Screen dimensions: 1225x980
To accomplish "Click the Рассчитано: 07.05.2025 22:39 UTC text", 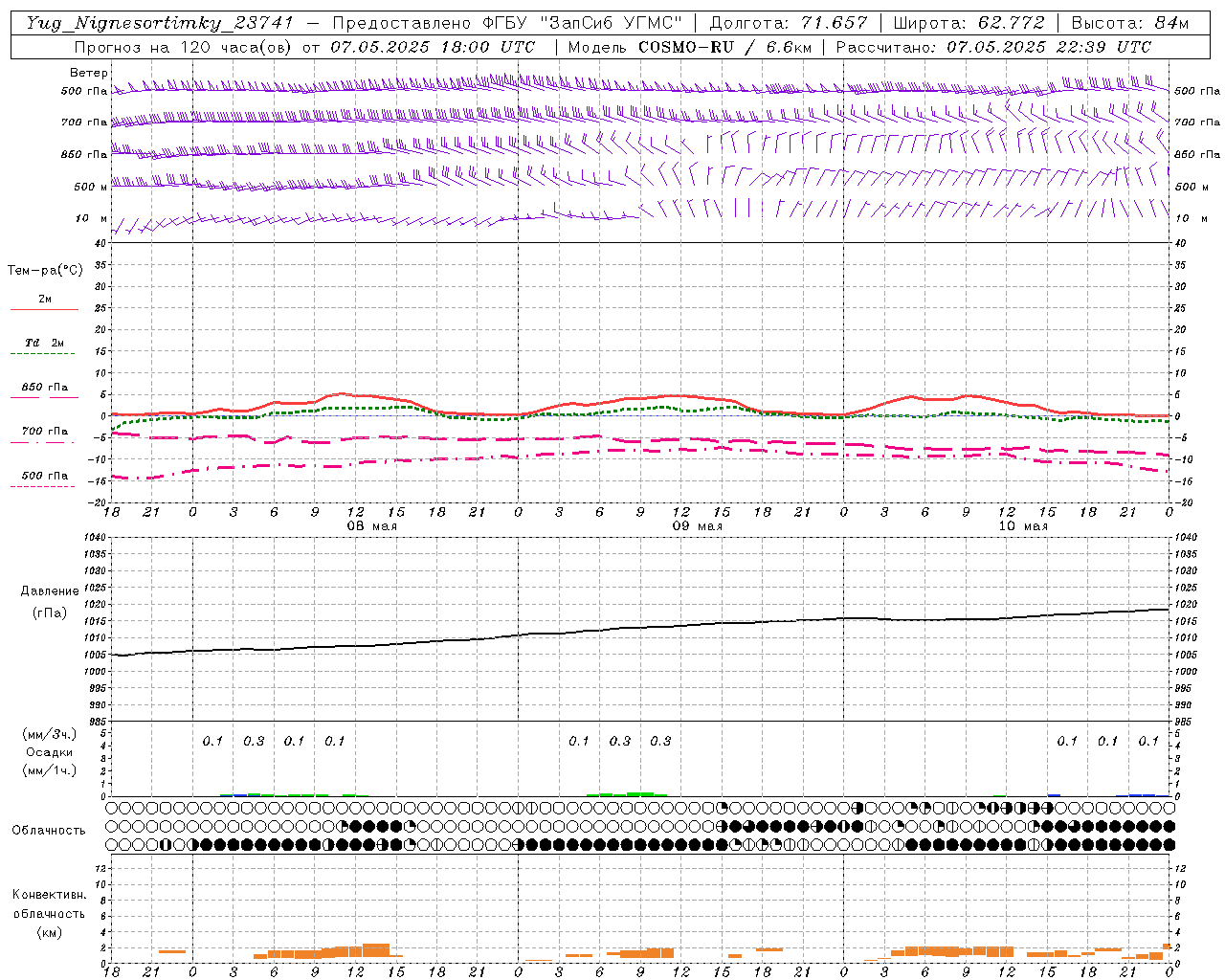I will [993, 46].
